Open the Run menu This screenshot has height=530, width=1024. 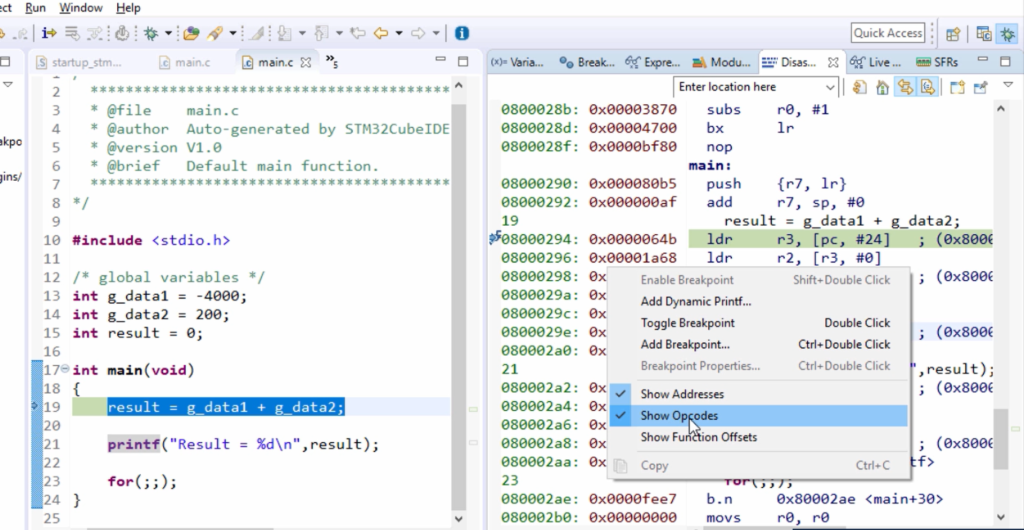click(35, 8)
